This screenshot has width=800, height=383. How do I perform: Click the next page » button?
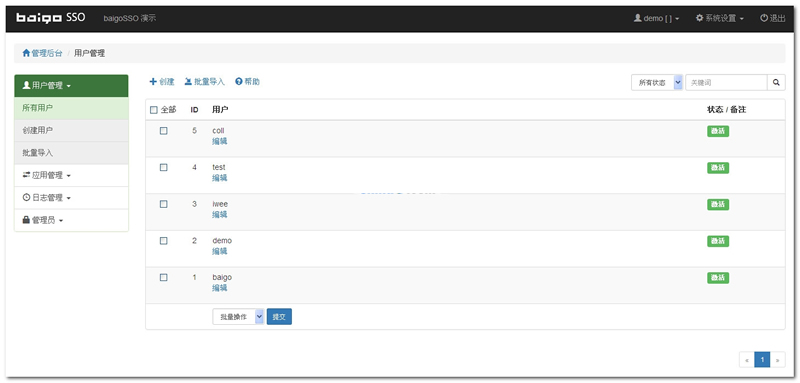778,360
